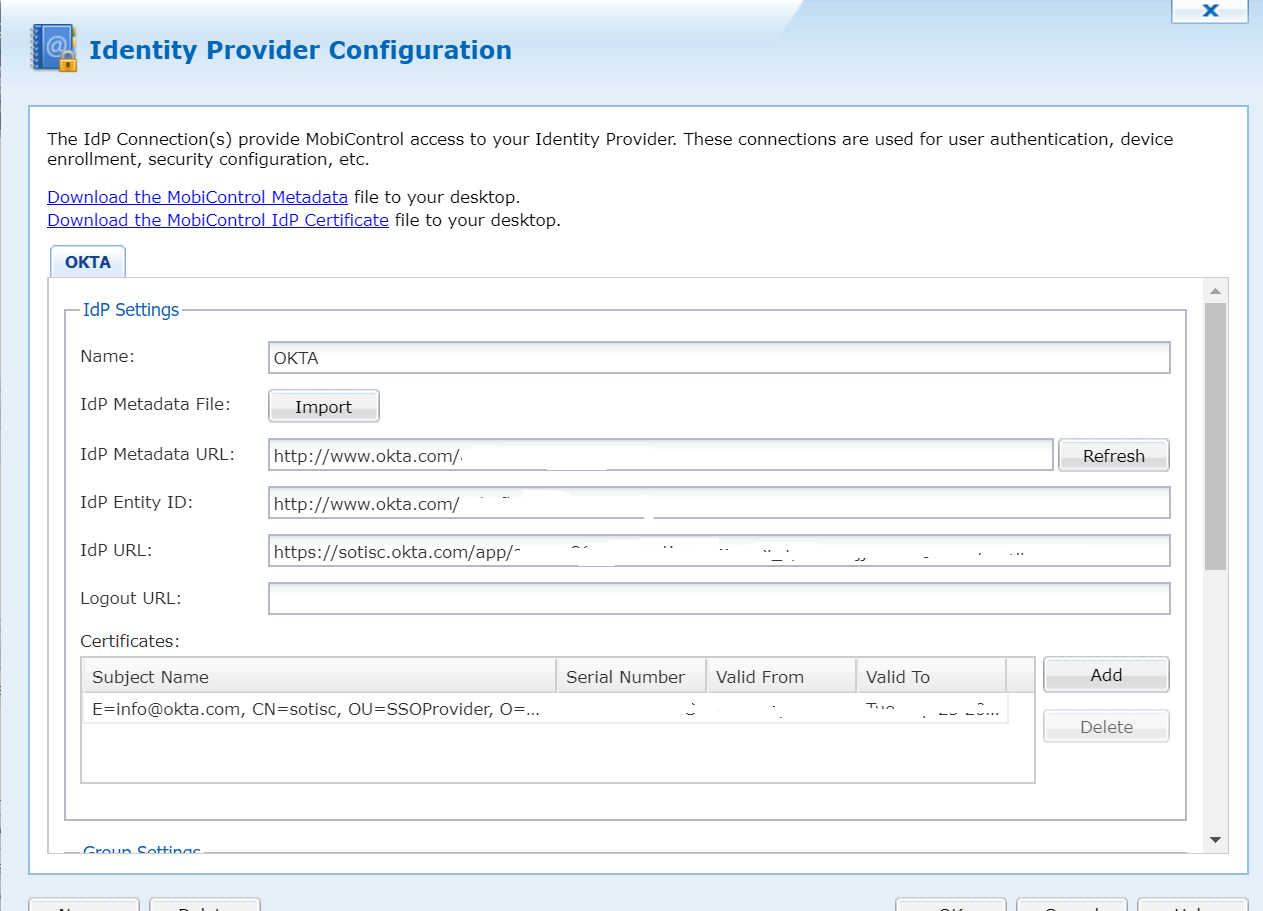Focus the Name text field
This screenshot has height=911, width=1263.
coord(718,358)
